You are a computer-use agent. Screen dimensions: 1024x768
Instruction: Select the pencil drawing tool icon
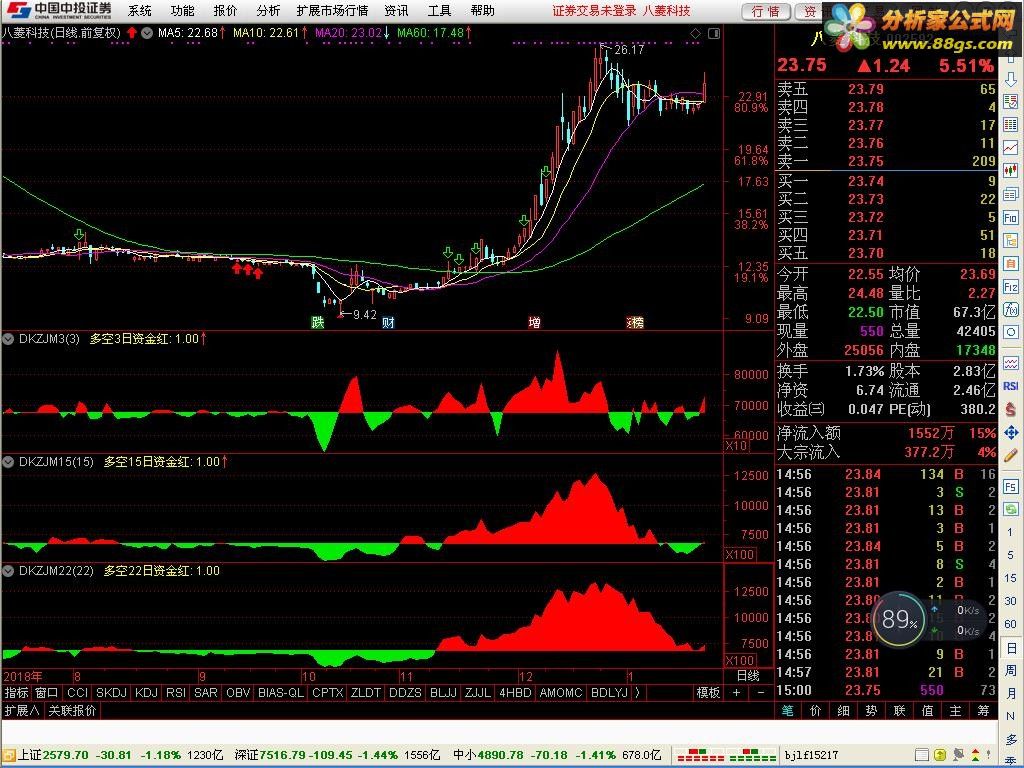tap(1011, 455)
